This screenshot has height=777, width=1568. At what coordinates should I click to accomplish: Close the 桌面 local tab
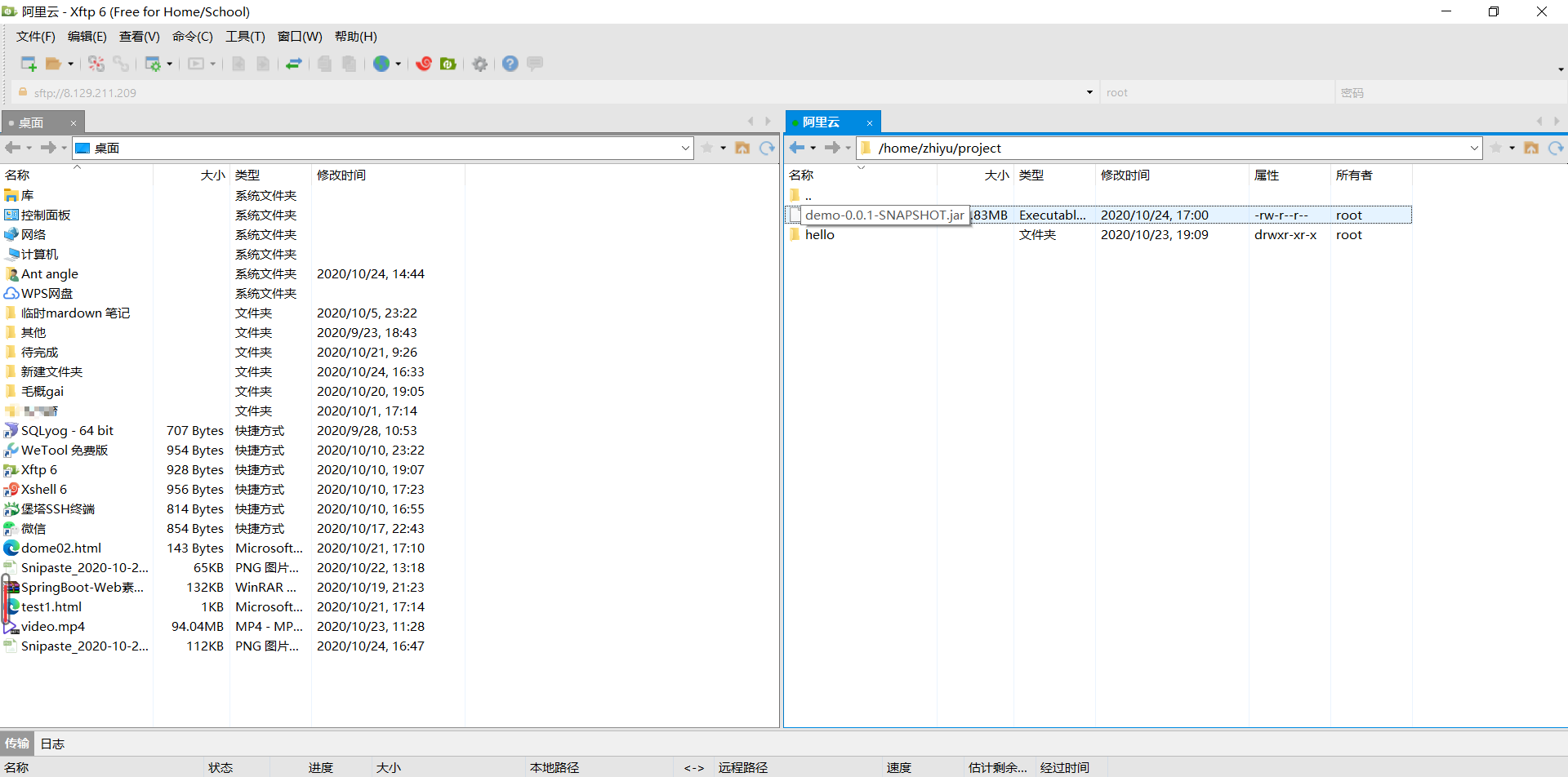tap(73, 123)
